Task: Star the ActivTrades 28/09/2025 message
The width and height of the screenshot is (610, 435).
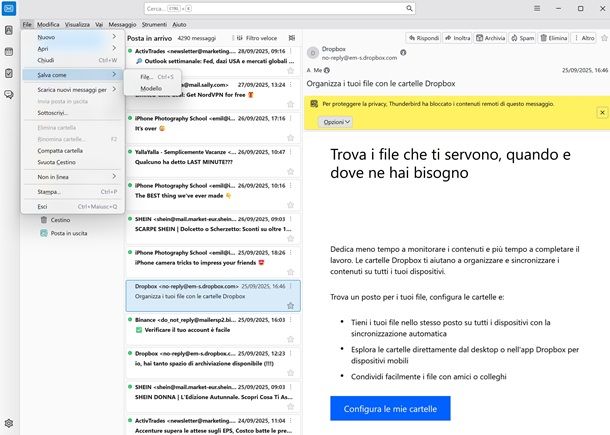Action: click(290, 71)
